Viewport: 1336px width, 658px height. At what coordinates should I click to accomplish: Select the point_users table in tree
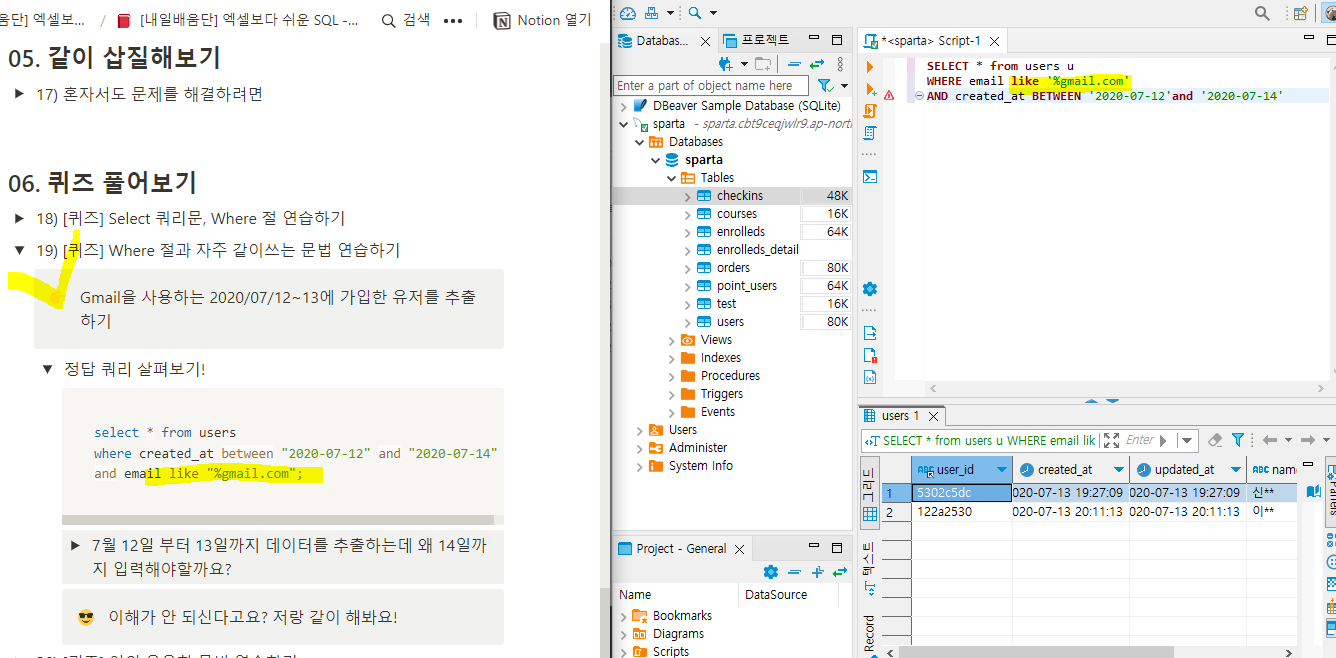tap(746, 286)
